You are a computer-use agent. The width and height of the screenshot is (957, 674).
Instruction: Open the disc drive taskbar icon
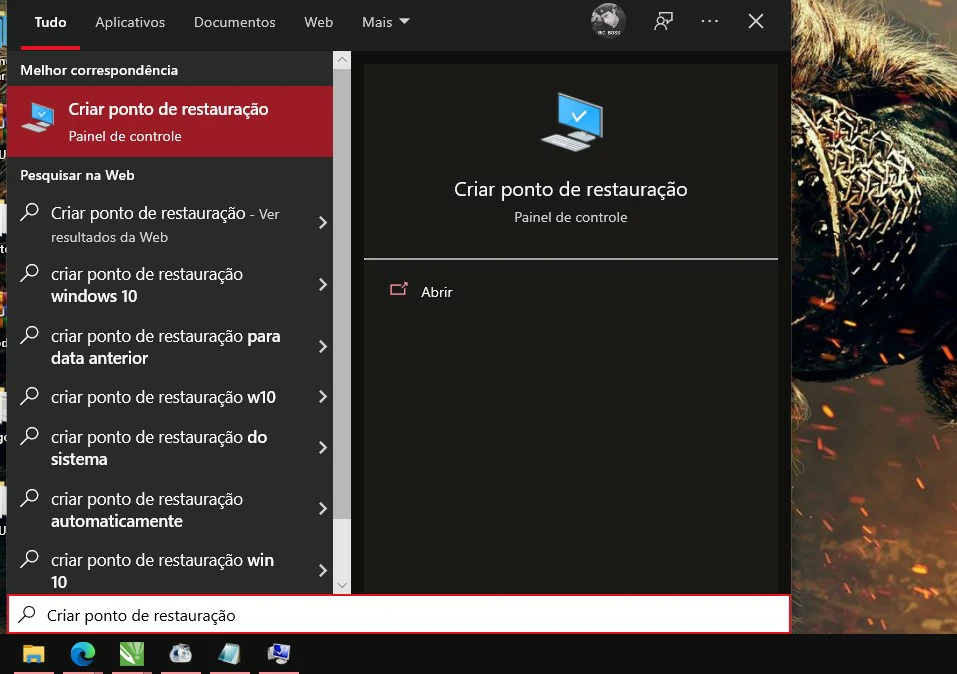point(181,654)
